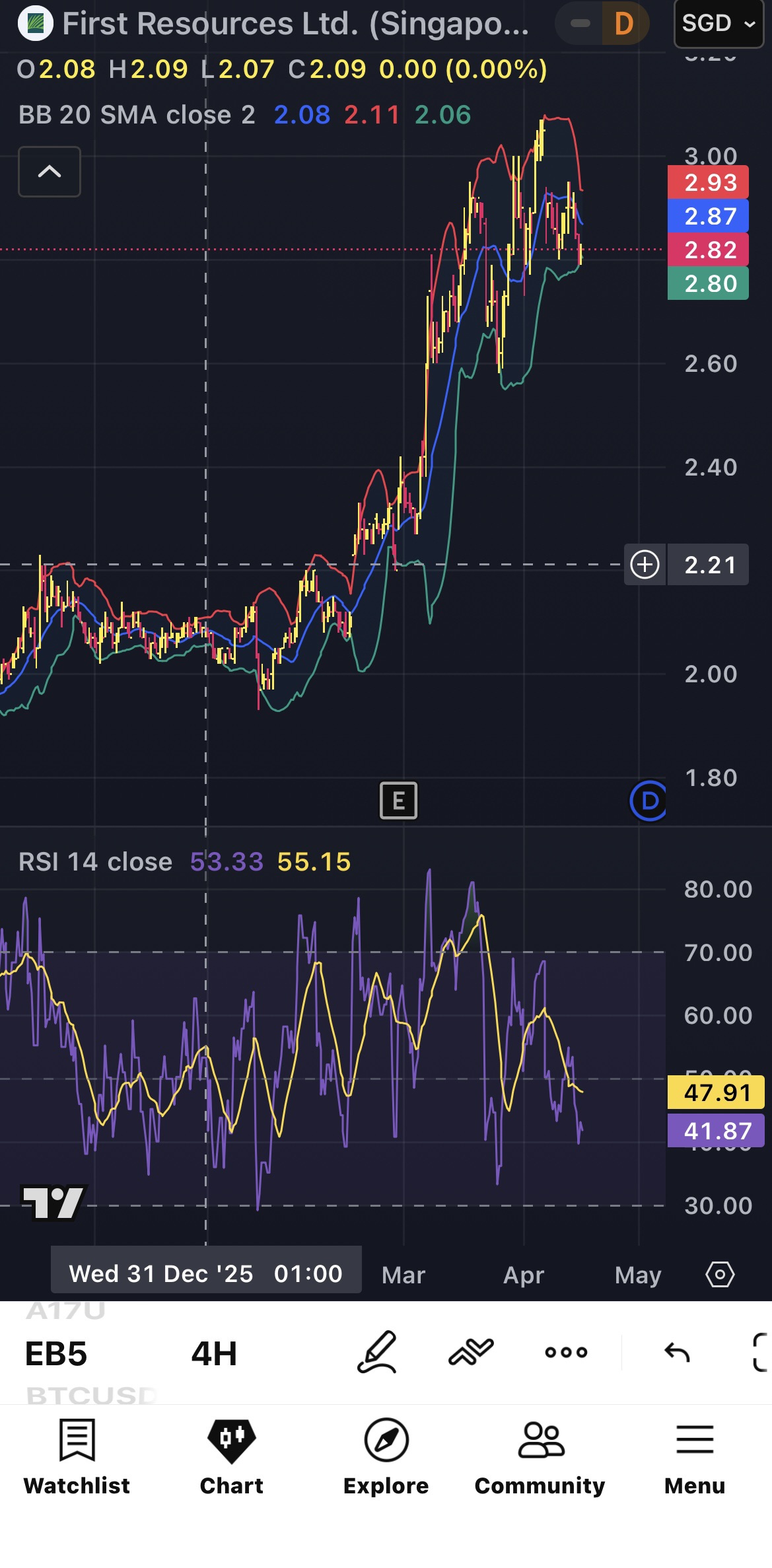Change the 4H timeframe interval
The image size is (772, 1568).
tap(214, 1353)
